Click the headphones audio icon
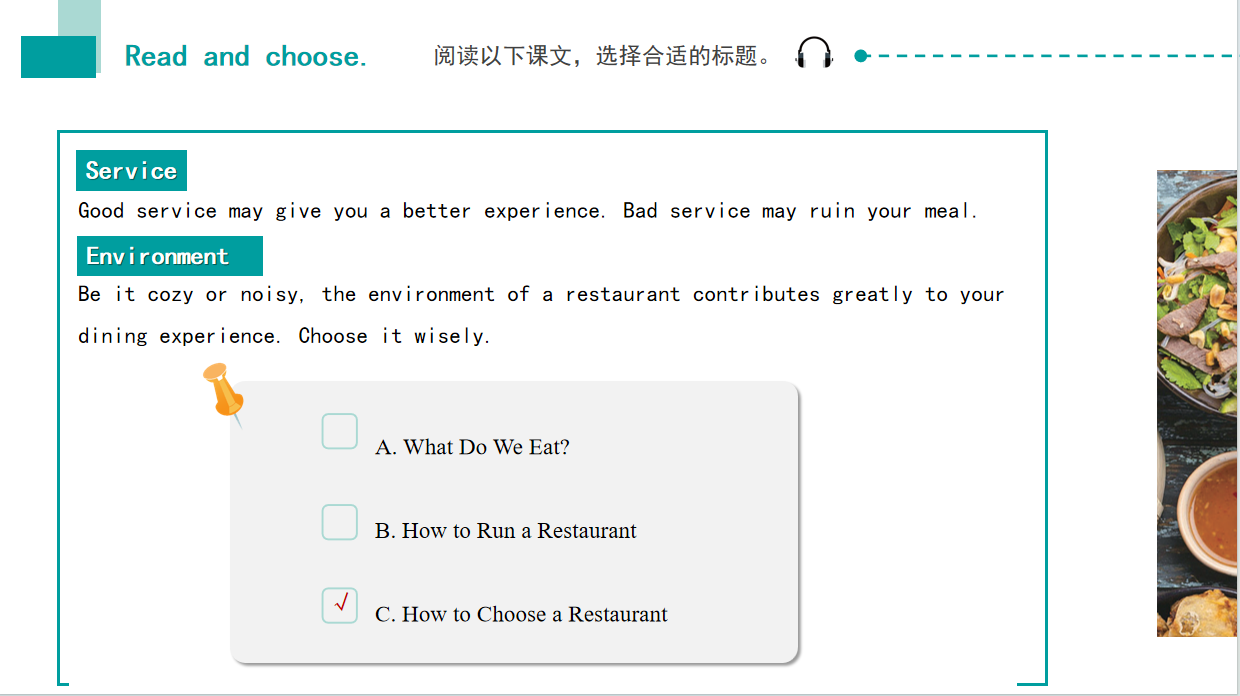The width and height of the screenshot is (1240, 696). (814, 53)
